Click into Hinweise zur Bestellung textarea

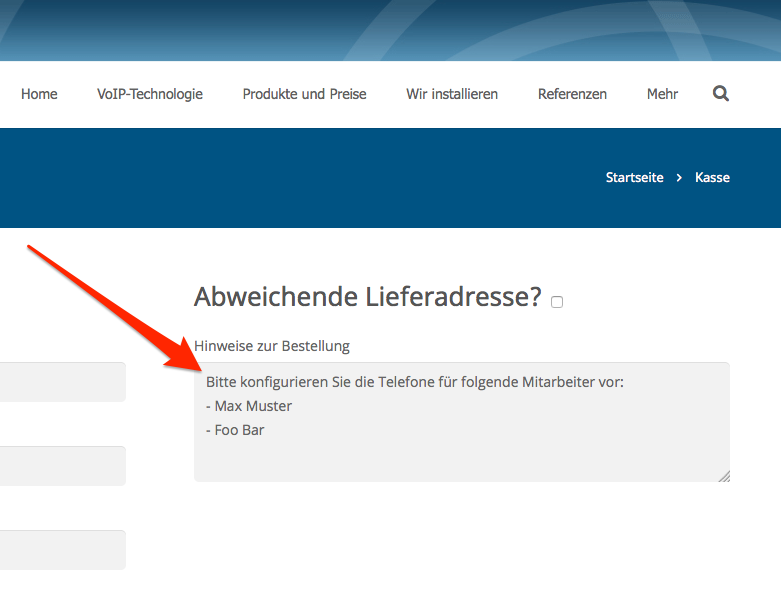point(462,422)
